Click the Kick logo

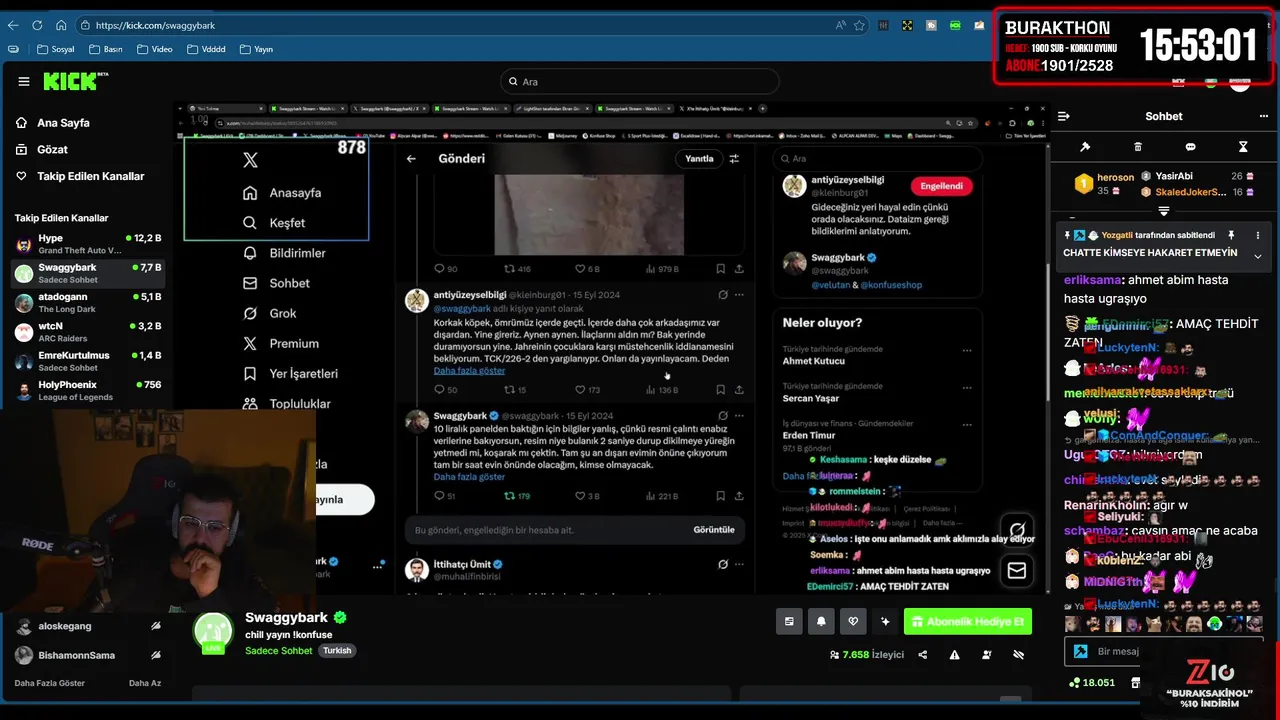75,81
